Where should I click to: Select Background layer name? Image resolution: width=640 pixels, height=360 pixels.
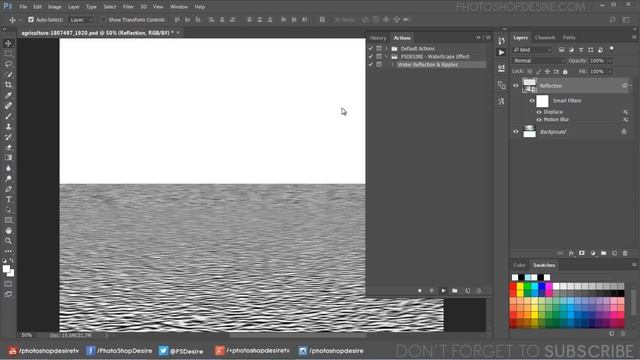click(553, 132)
